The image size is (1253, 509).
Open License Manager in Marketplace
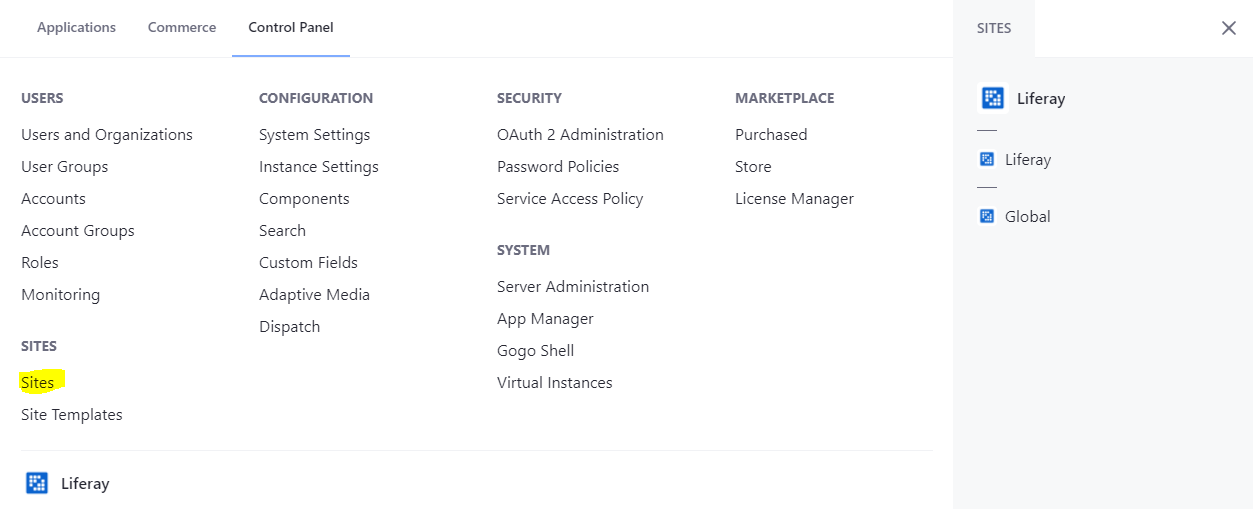coord(794,199)
